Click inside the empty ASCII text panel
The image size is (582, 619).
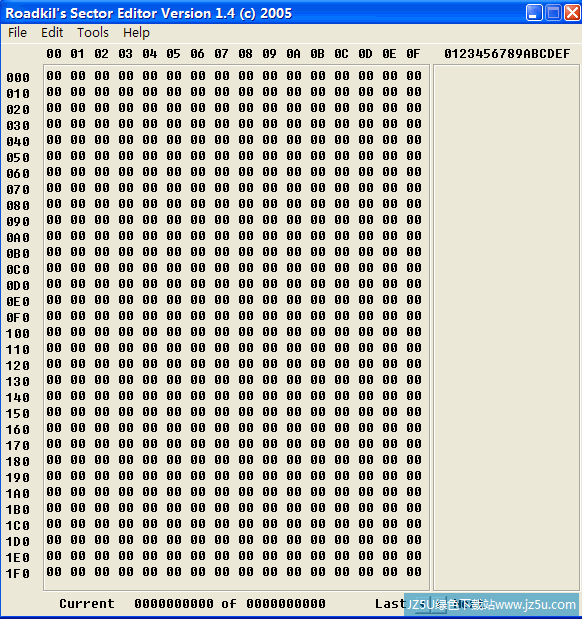pos(506,328)
